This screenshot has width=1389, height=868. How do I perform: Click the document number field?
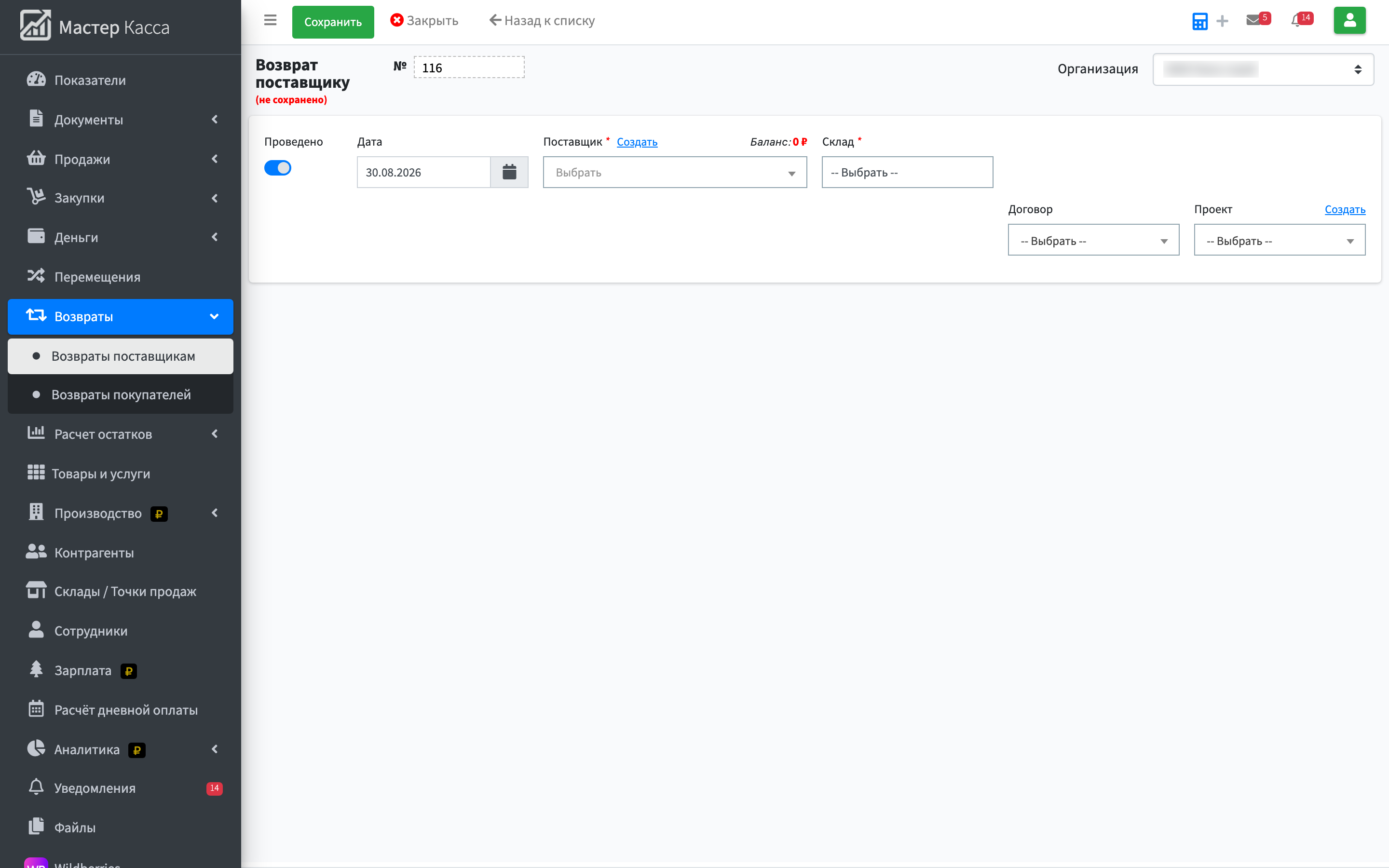coord(469,68)
